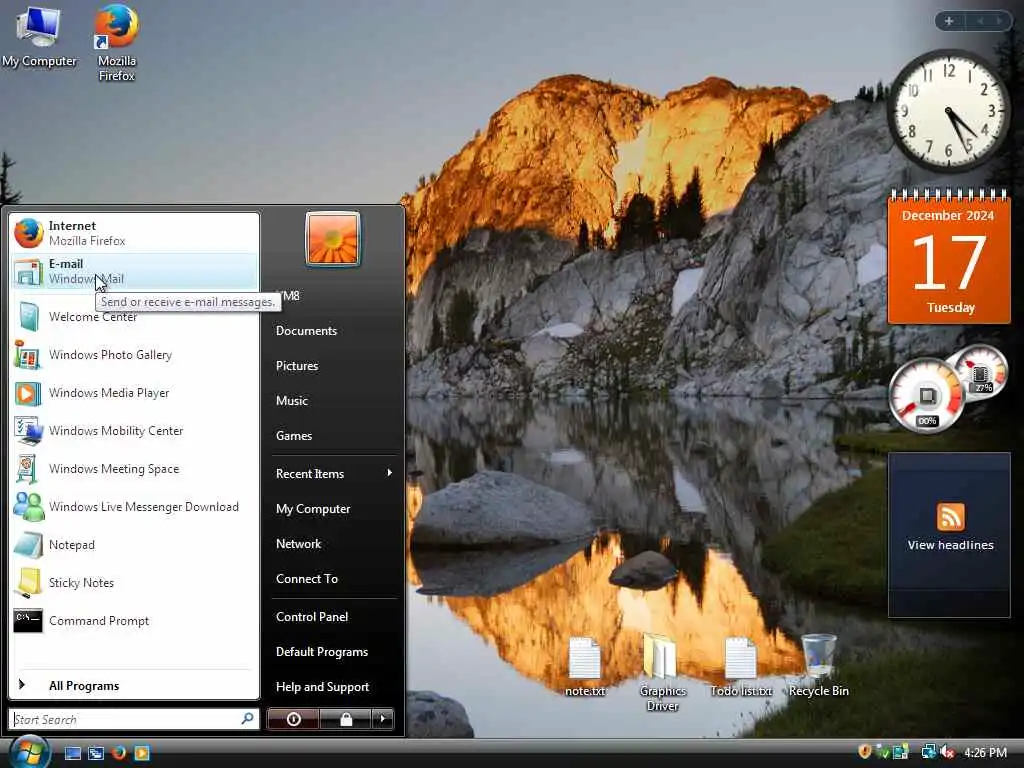Select Todo list.txt file on desktop
The image size is (1024, 768).
pyautogui.click(x=741, y=667)
